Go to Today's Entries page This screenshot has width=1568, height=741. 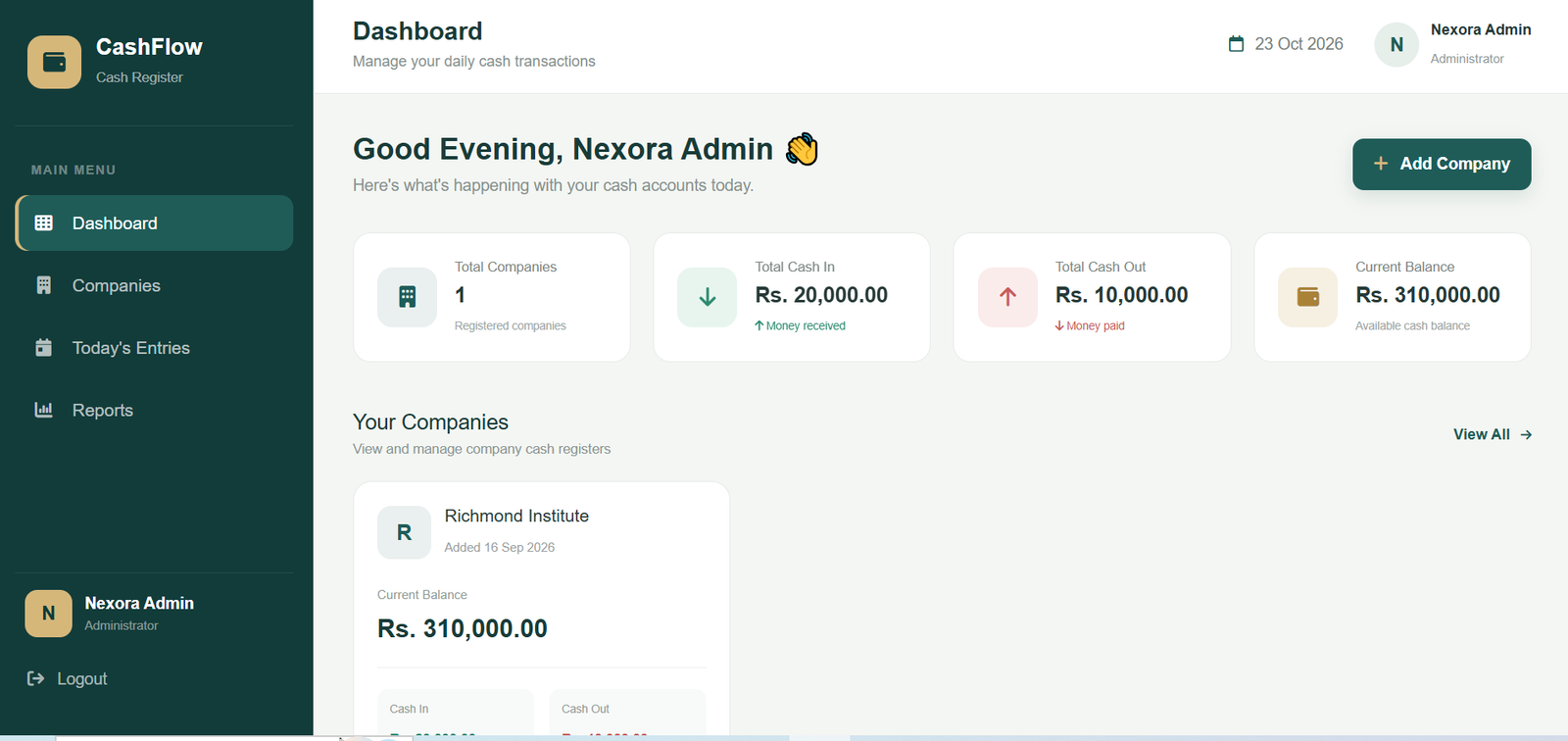coord(154,348)
